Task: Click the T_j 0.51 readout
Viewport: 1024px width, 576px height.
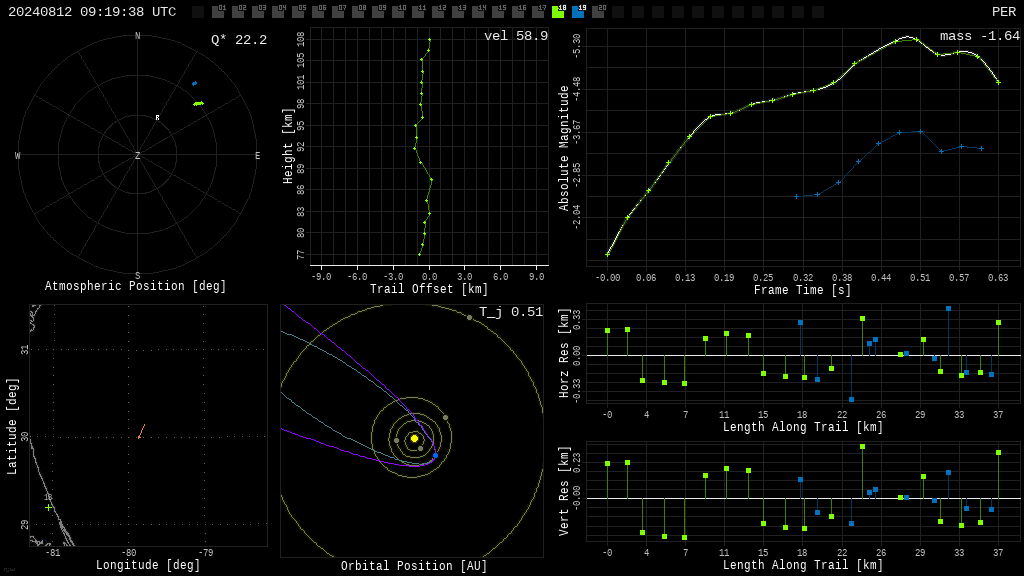Action: click(511, 312)
